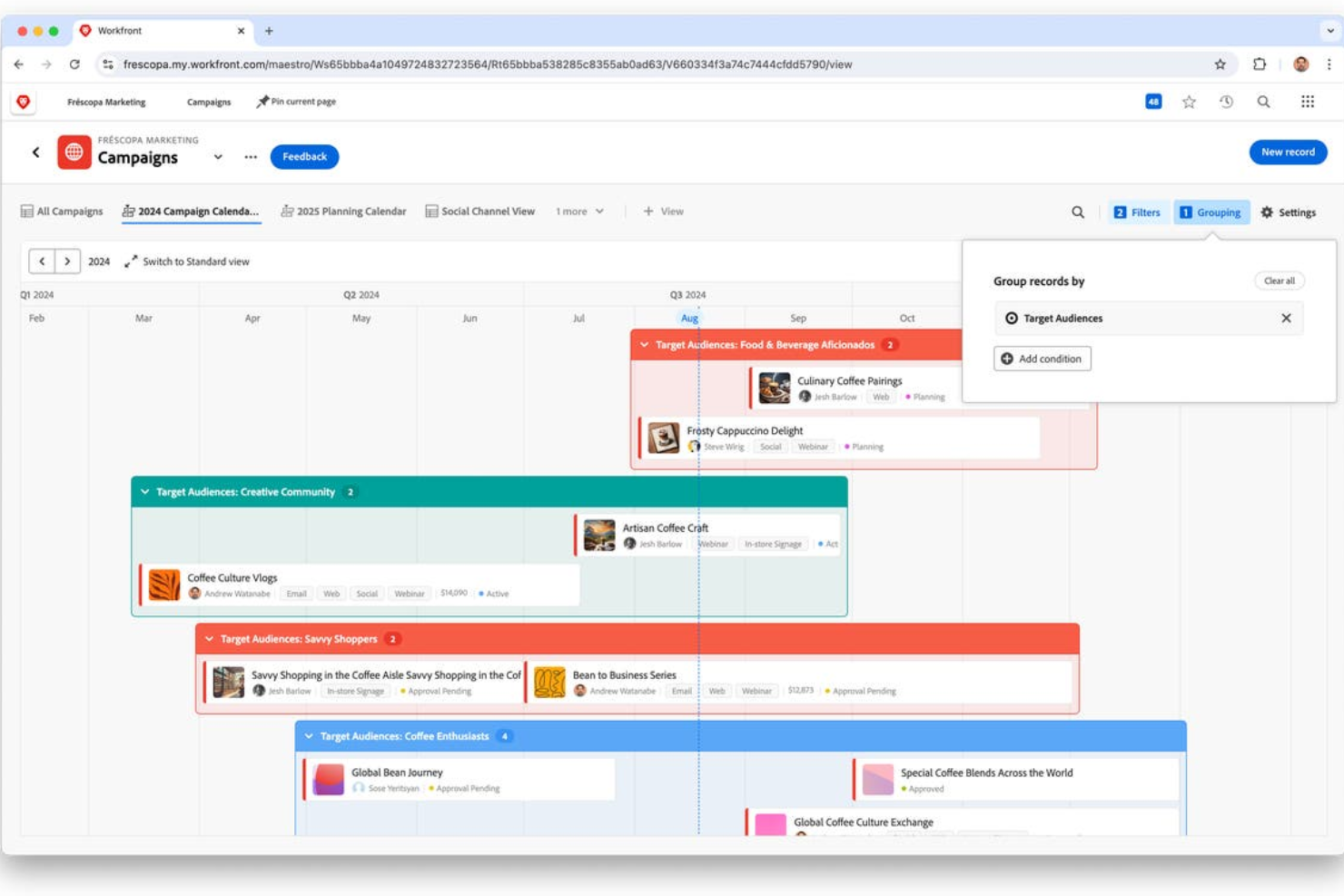The height and width of the screenshot is (896, 1344).
Task: Toggle the Filters panel
Action: (1138, 212)
